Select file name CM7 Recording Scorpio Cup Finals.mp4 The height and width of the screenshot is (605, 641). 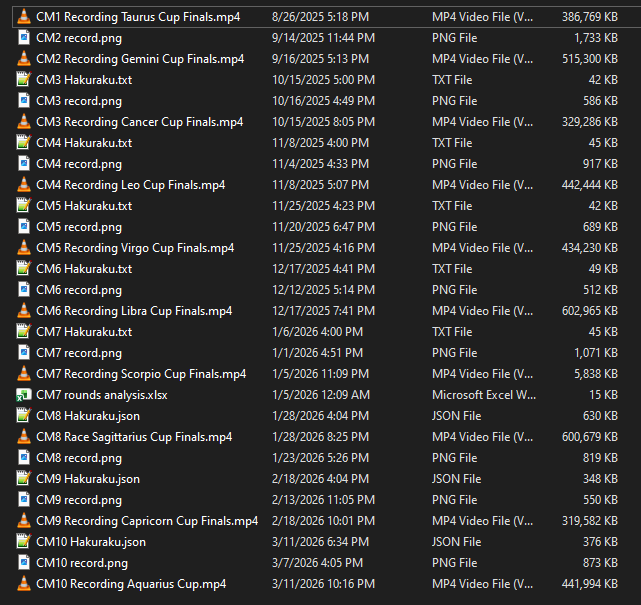coord(141,374)
